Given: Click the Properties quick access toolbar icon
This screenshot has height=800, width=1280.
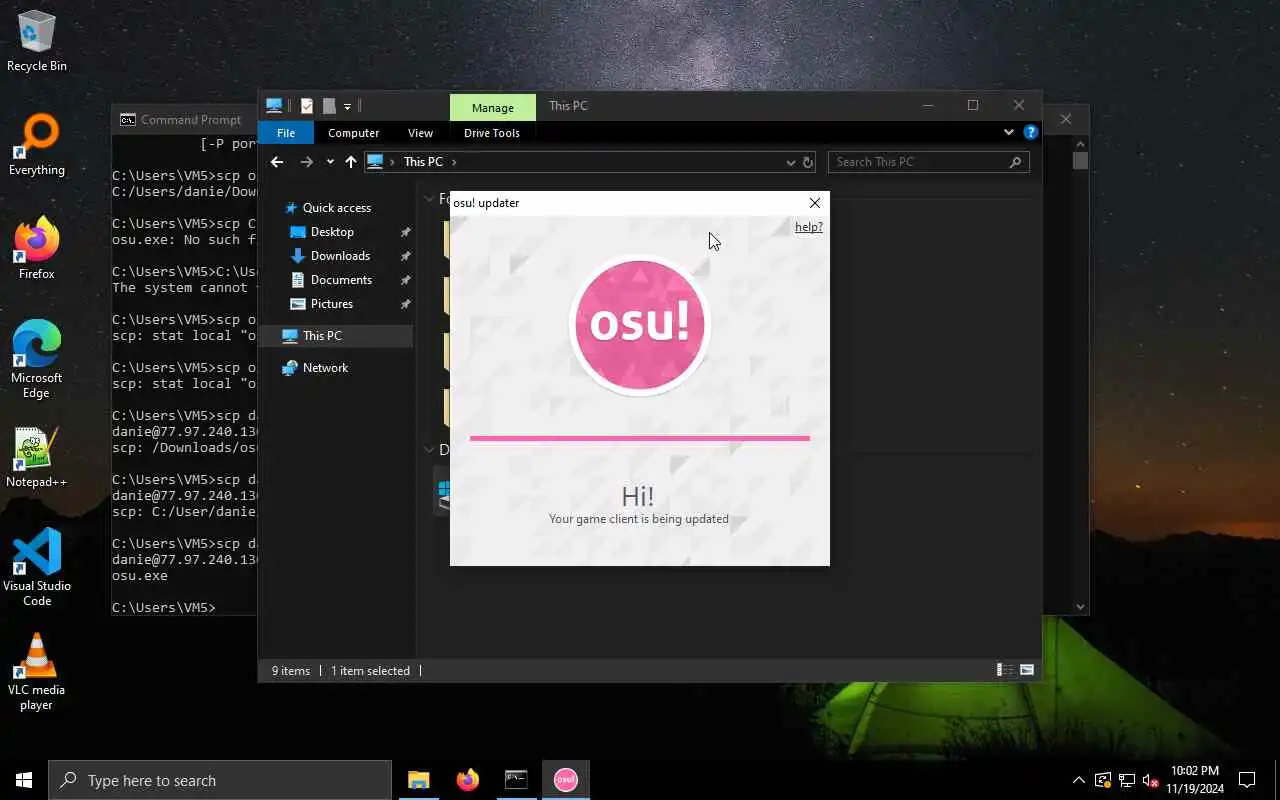Looking at the screenshot, I should (307, 106).
